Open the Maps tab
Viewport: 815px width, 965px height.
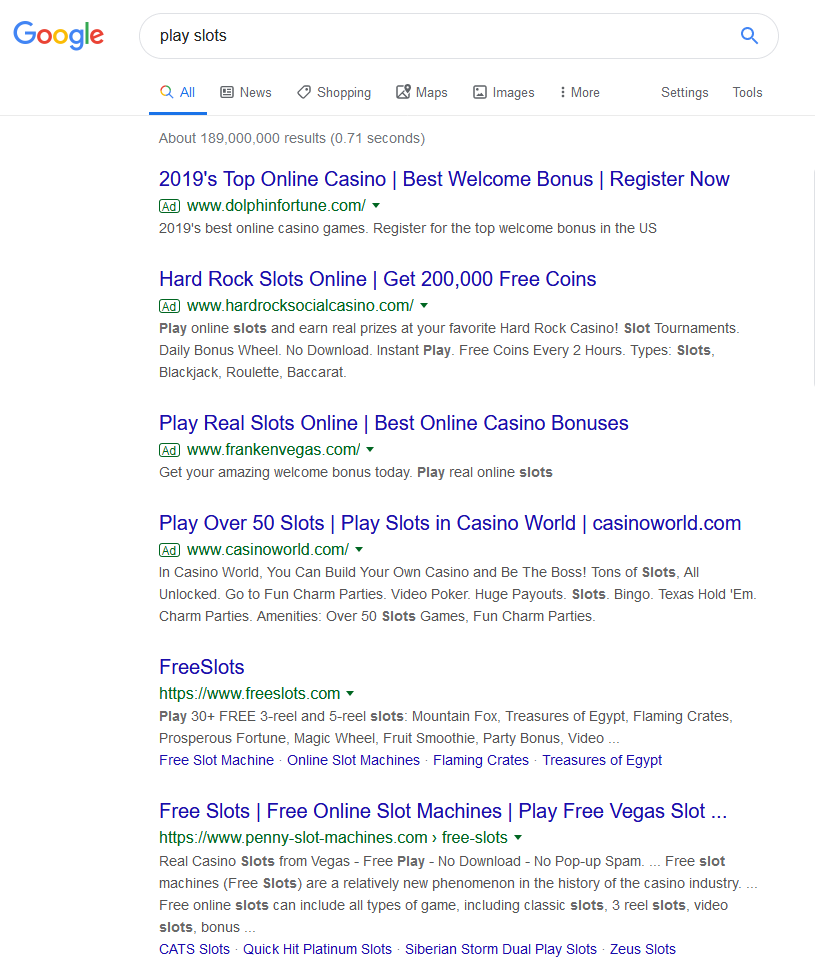click(x=422, y=92)
